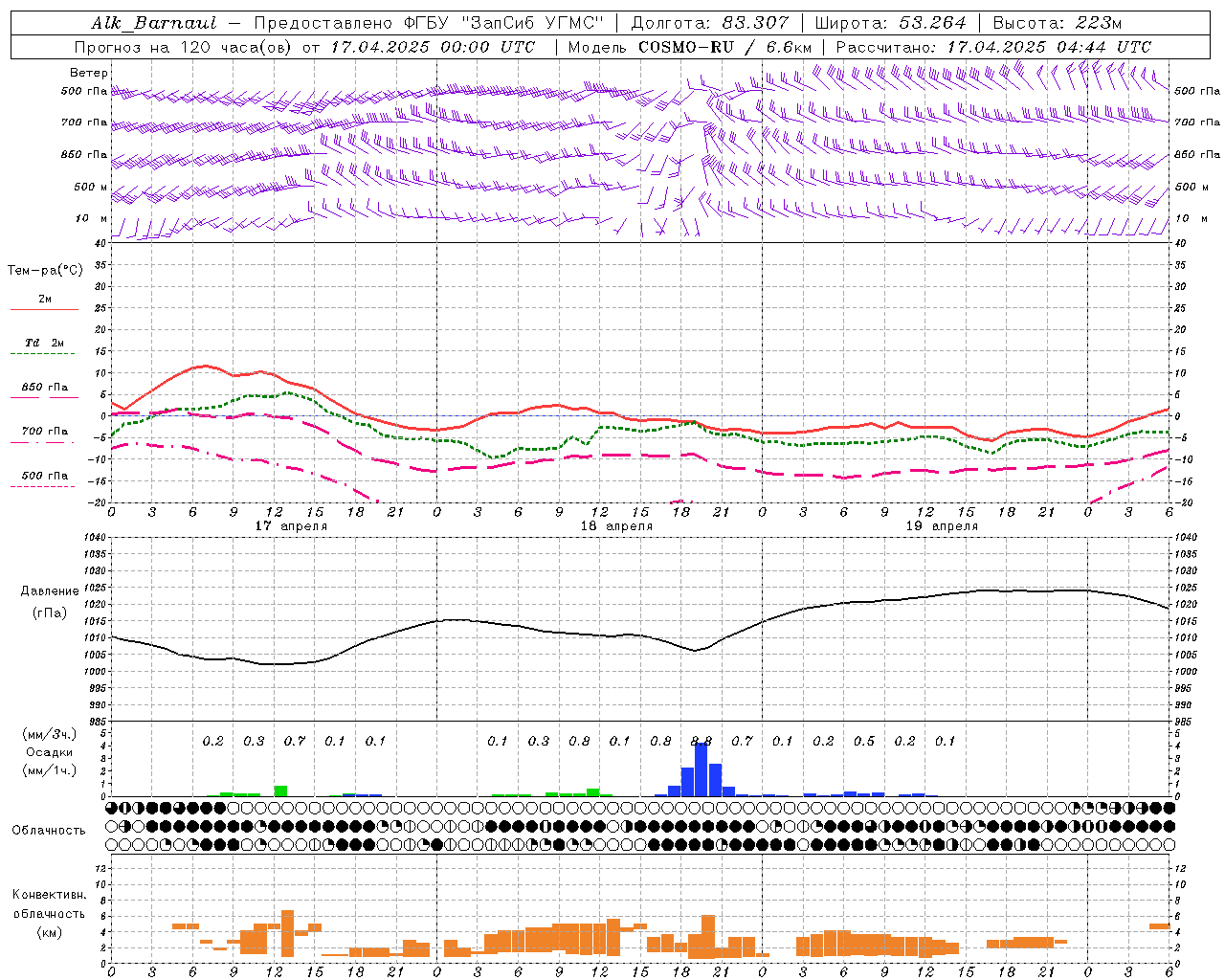
Task: Click the Давление pressure panel label
Action: pos(50,591)
